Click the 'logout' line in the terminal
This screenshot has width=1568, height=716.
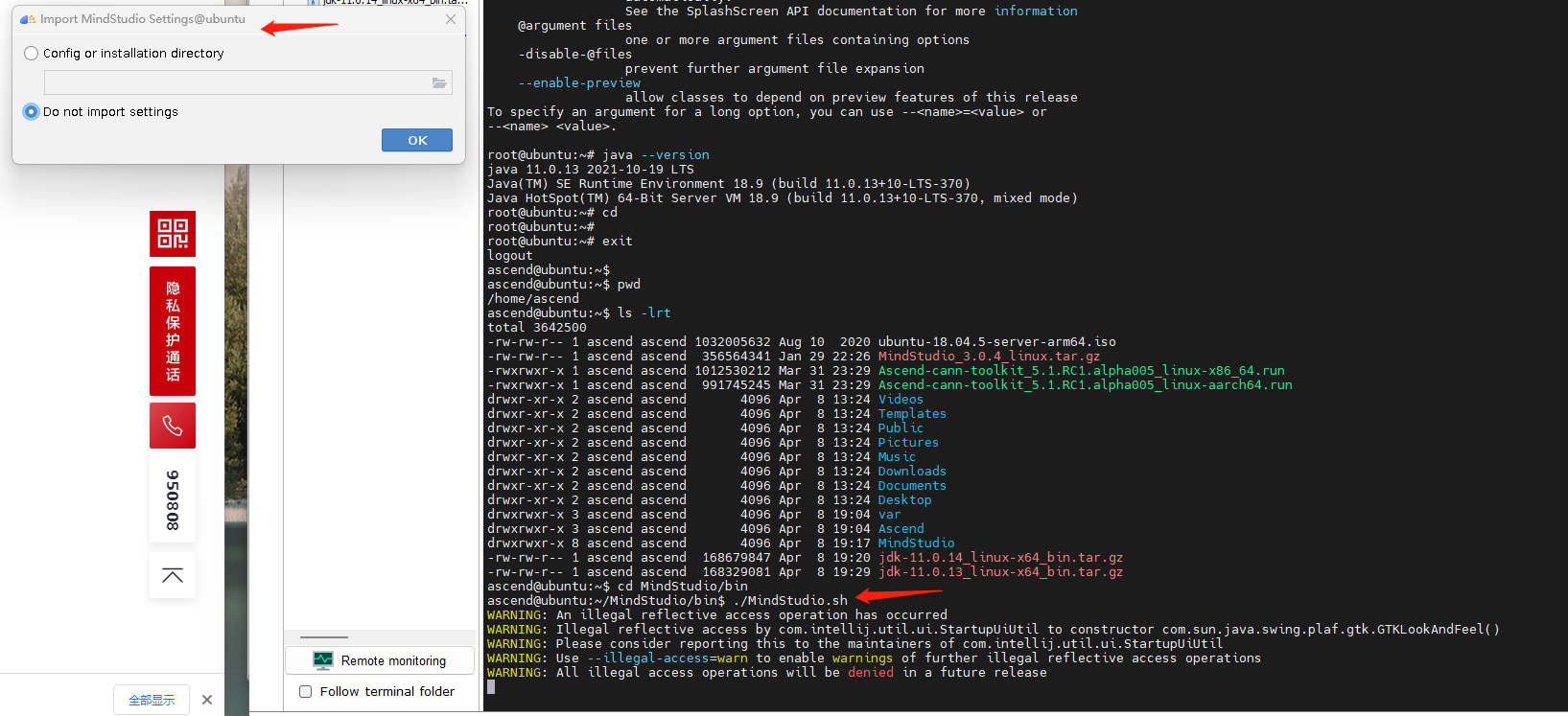click(510, 256)
